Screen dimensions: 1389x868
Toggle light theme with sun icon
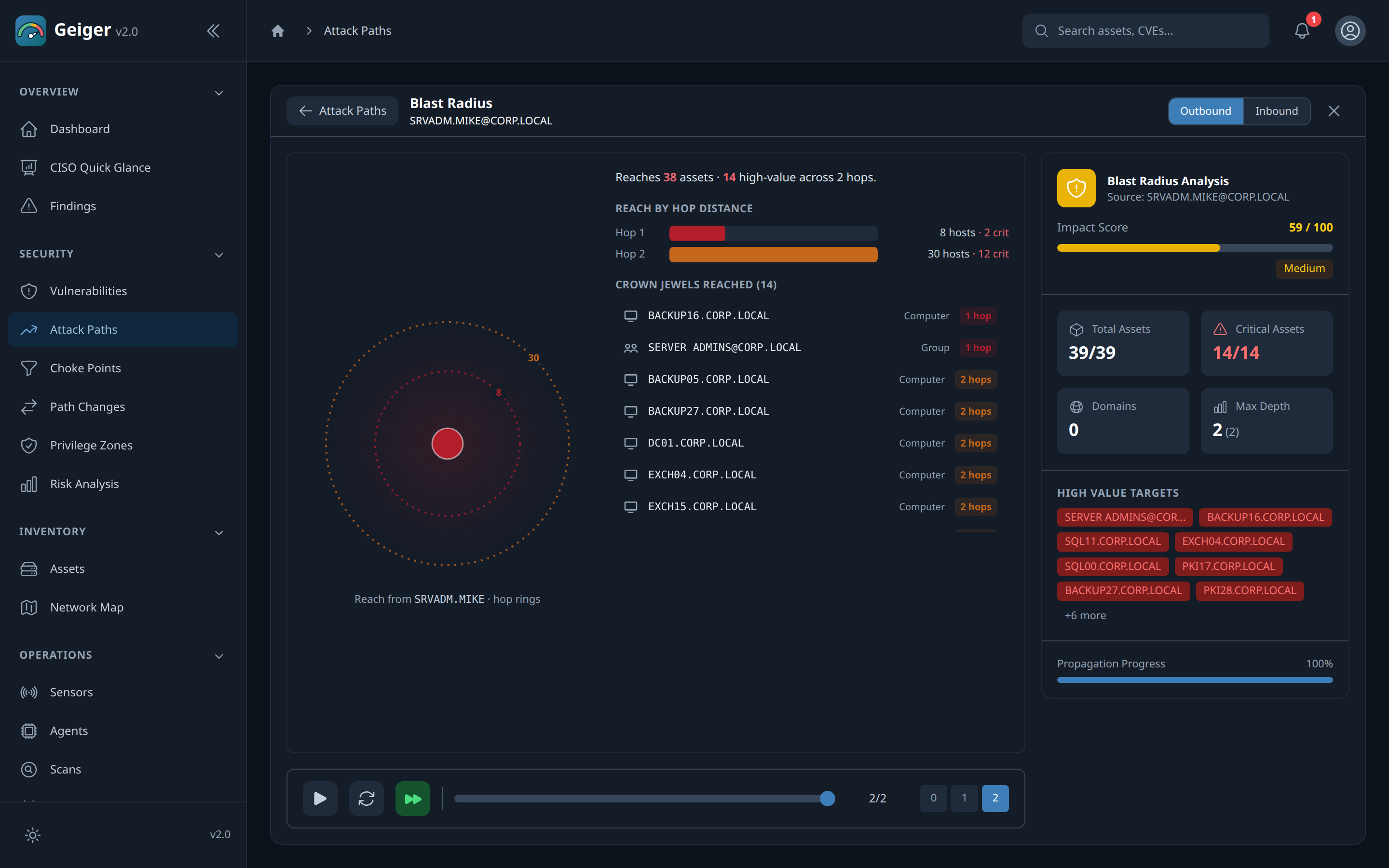pos(33,835)
